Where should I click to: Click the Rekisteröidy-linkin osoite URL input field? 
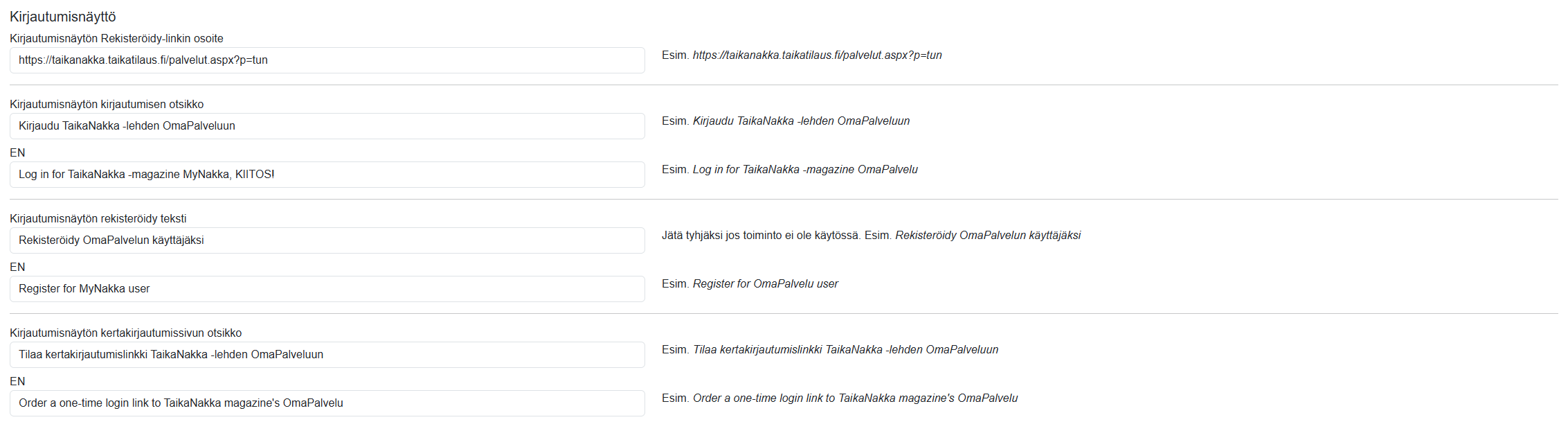tap(327, 60)
